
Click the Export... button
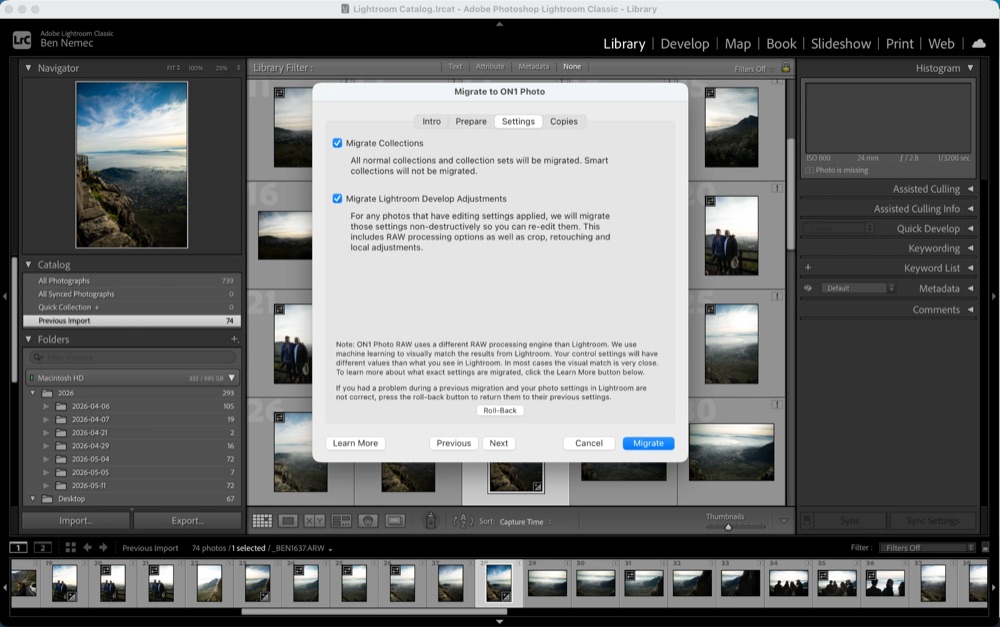[x=188, y=520]
